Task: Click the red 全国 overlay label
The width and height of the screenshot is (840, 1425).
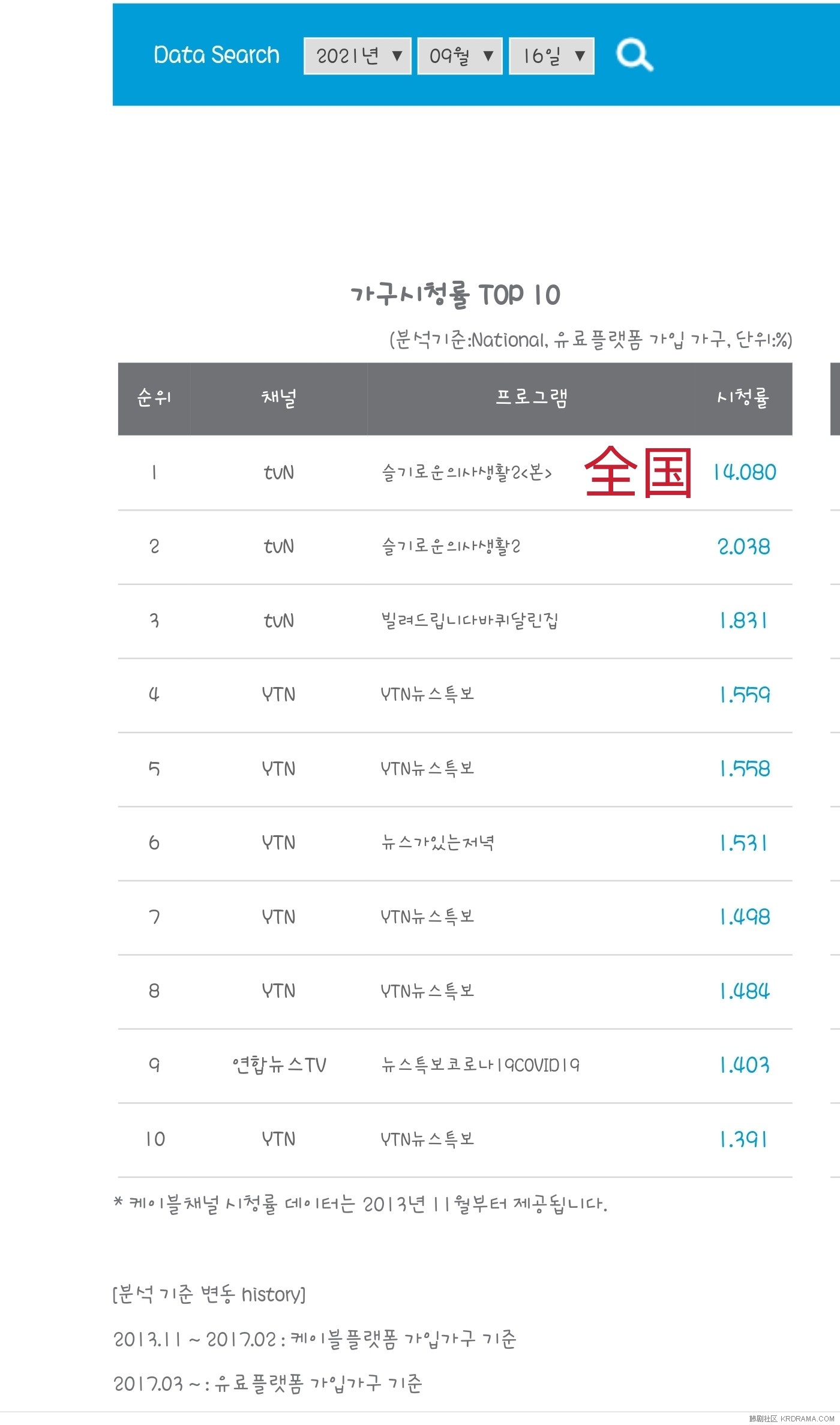Action: click(x=638, y=472)
